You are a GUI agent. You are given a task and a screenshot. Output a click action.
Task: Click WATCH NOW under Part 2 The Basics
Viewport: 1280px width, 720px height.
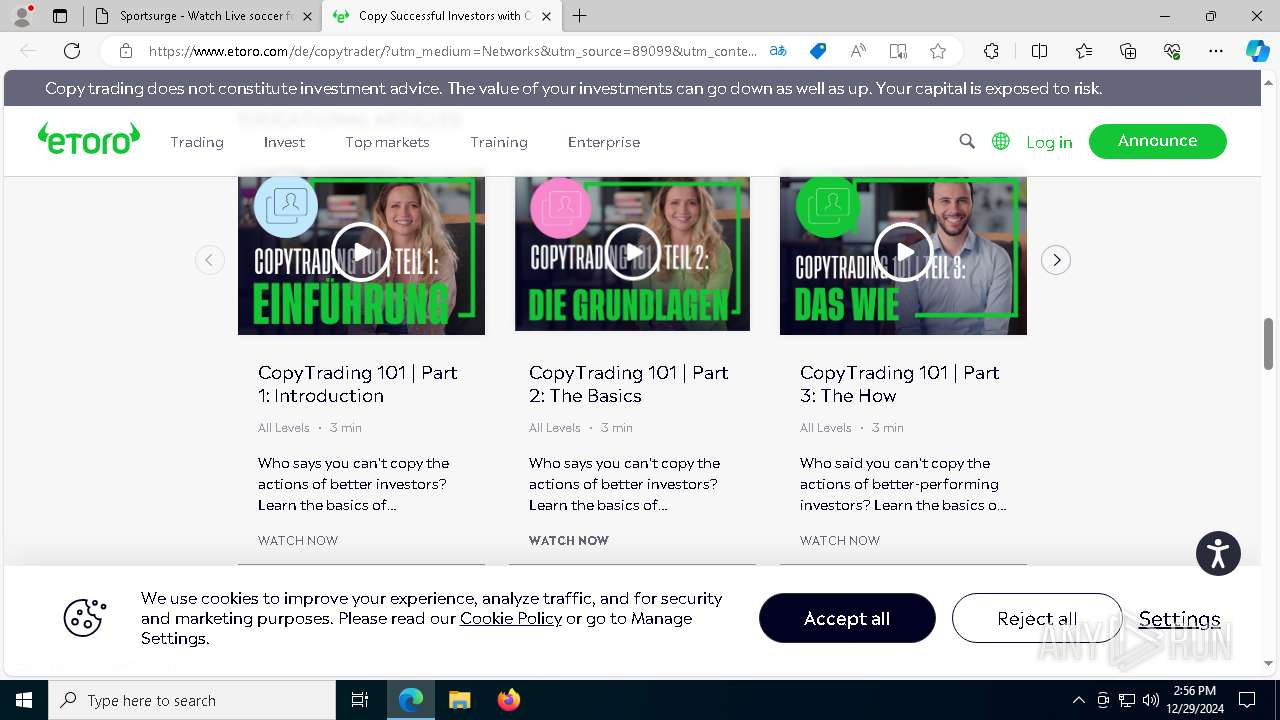pos(569,540)
